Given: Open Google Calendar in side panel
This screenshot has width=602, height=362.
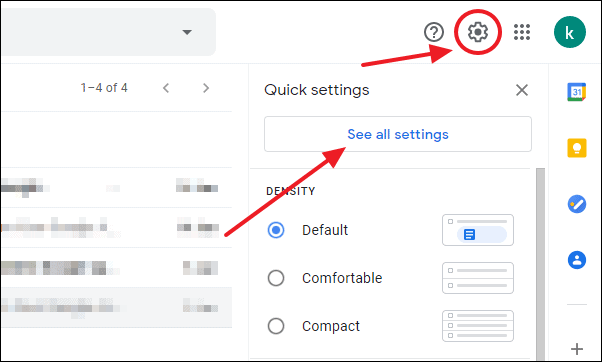Looking at the screenshot, I should 577,92.
